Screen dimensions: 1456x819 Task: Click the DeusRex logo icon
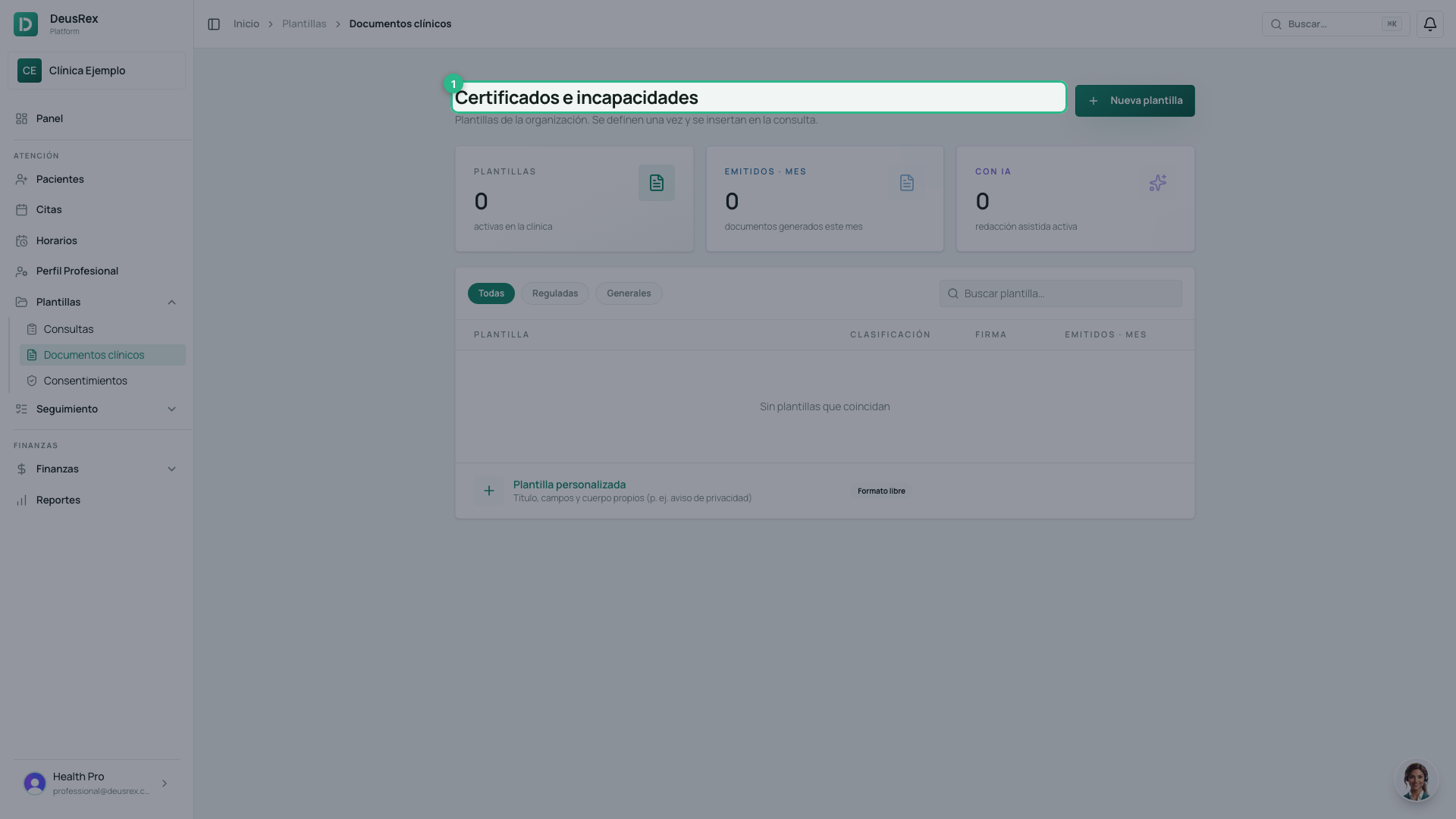[26, 24]
